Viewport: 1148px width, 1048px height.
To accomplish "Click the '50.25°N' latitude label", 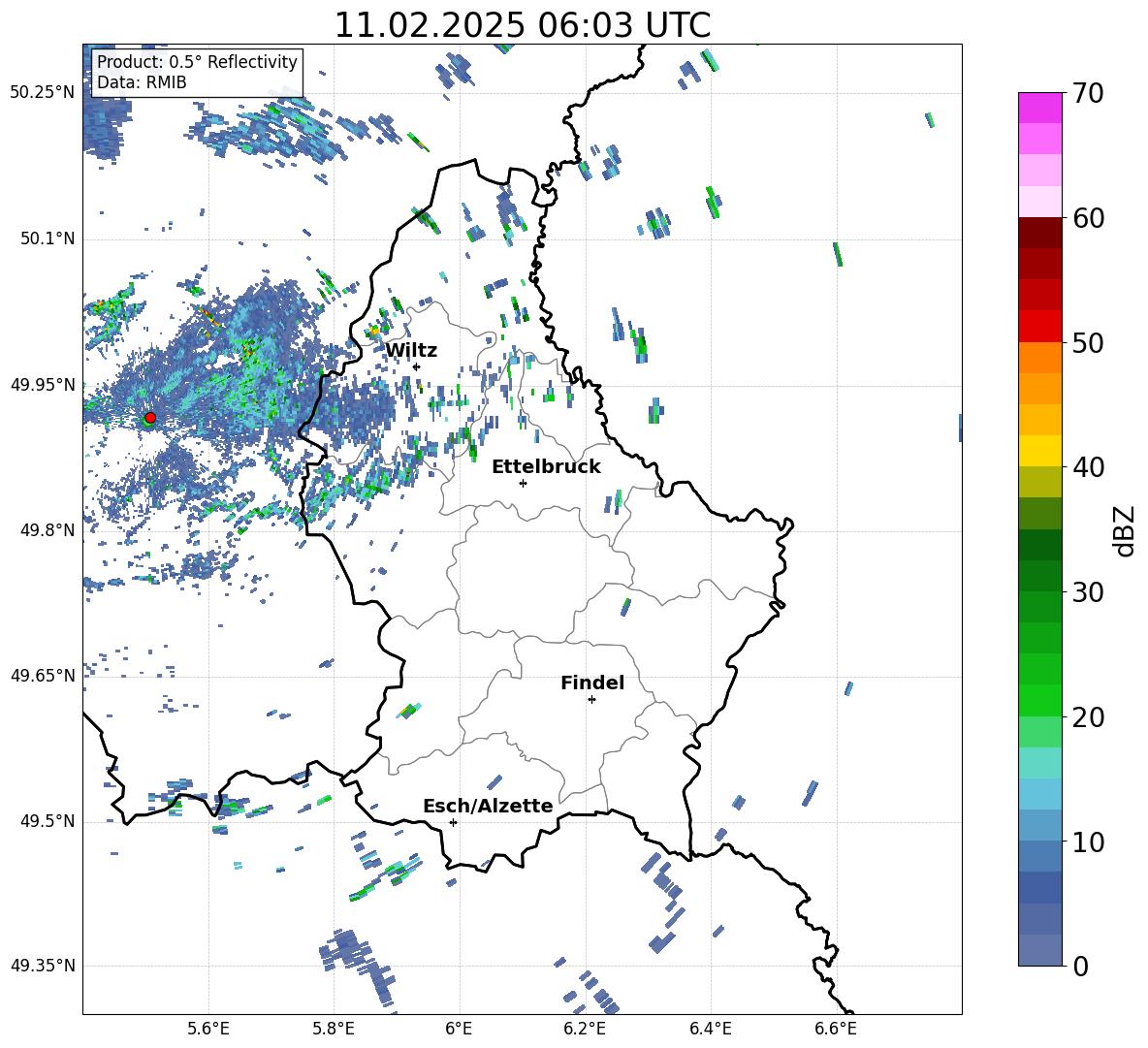I will 43,93.
